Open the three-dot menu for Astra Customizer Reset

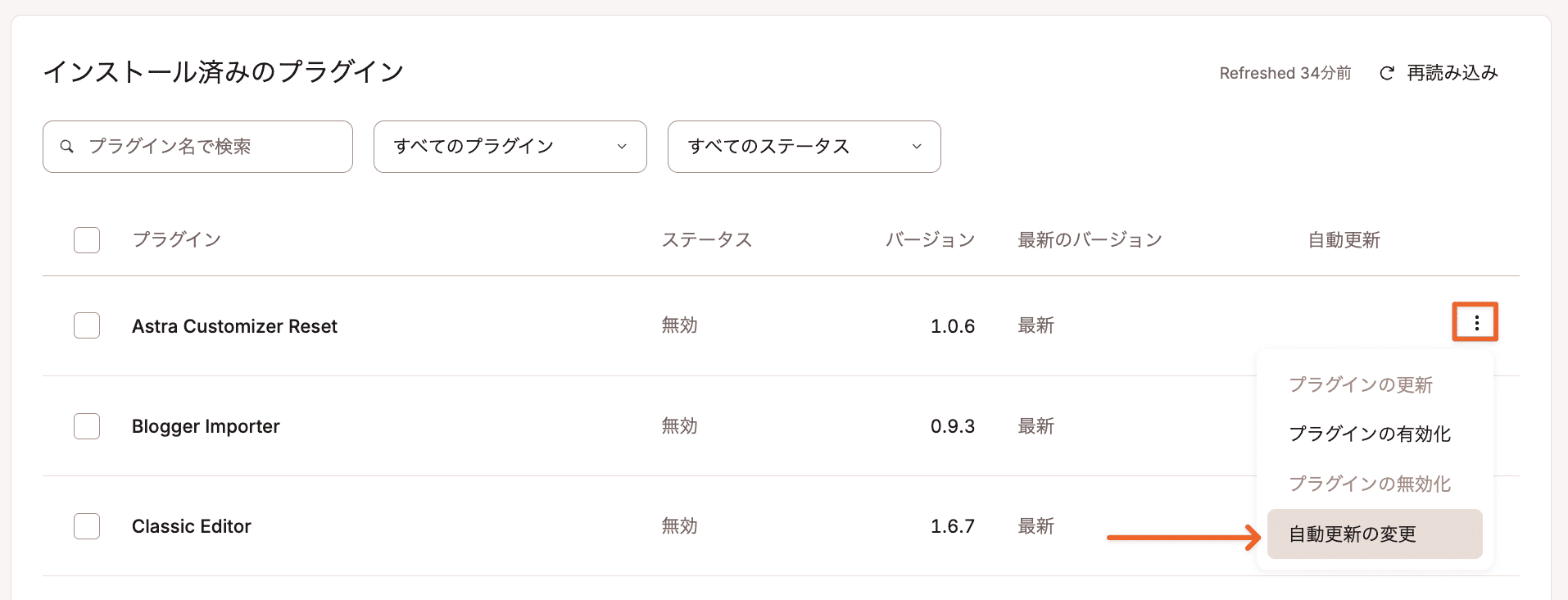[1475, 322]
